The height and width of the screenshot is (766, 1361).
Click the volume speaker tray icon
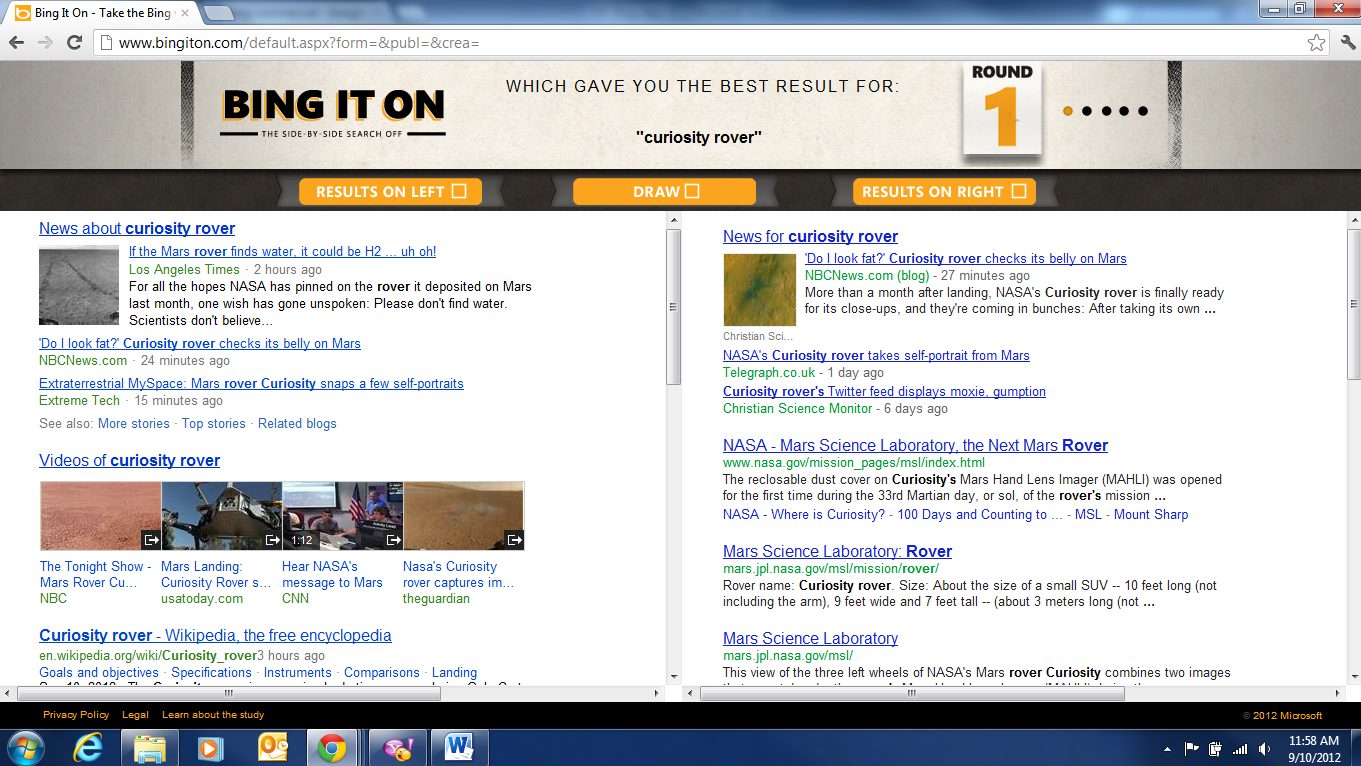[1265, 748]
